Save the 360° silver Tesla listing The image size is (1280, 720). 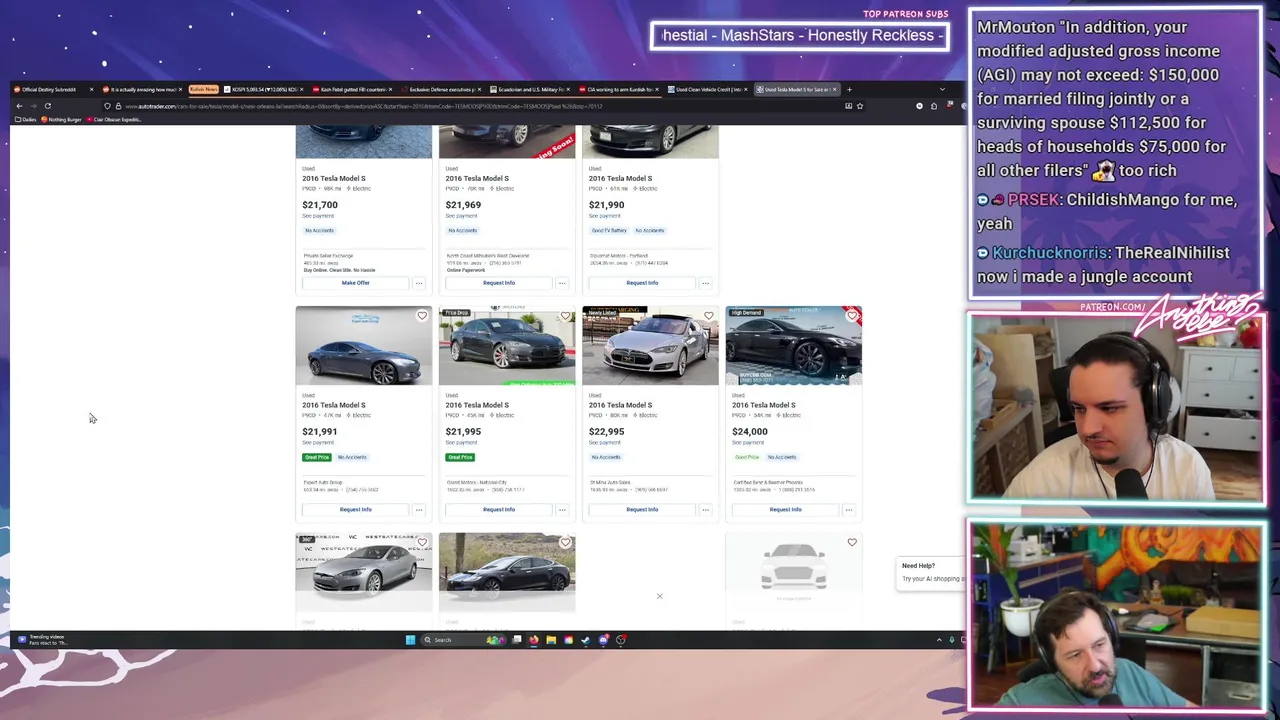422,543
